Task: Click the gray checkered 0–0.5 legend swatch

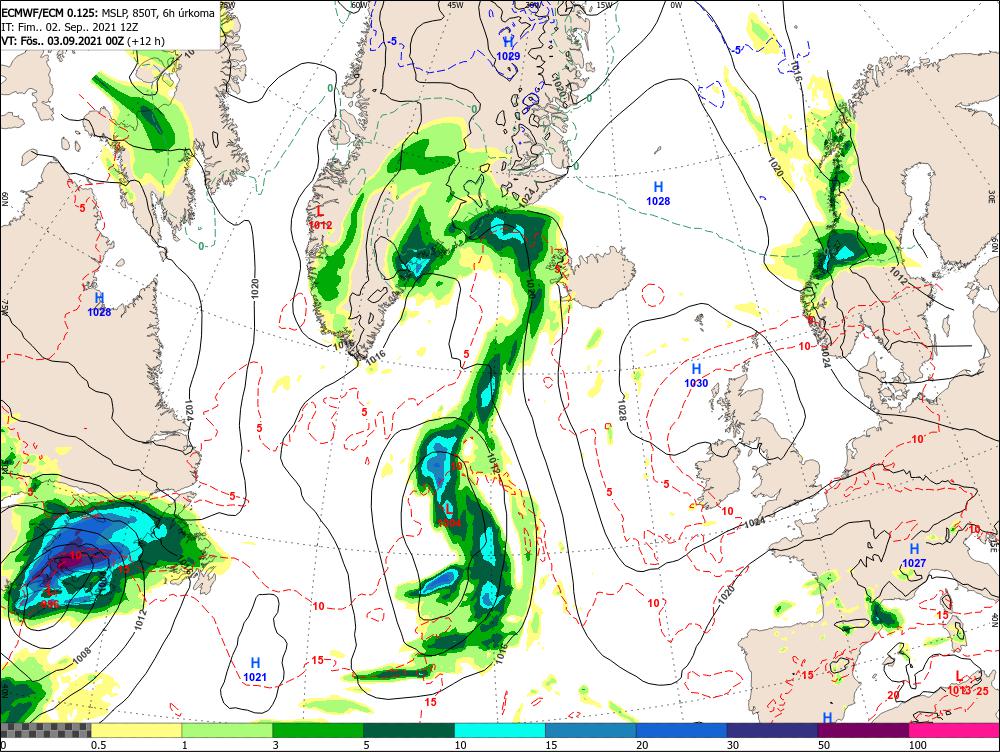Action: (45, 730)
